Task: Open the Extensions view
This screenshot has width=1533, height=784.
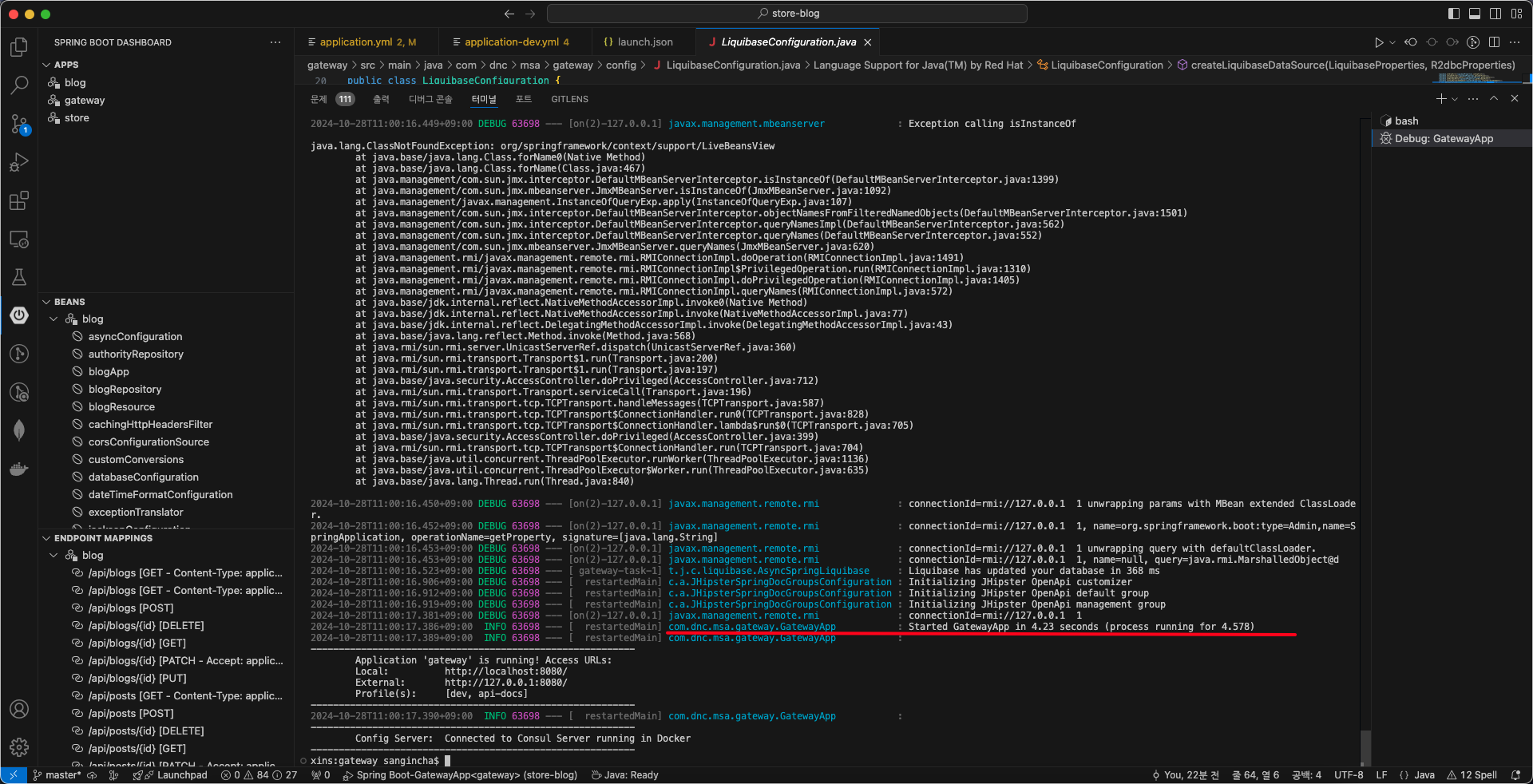Action: 19,200
